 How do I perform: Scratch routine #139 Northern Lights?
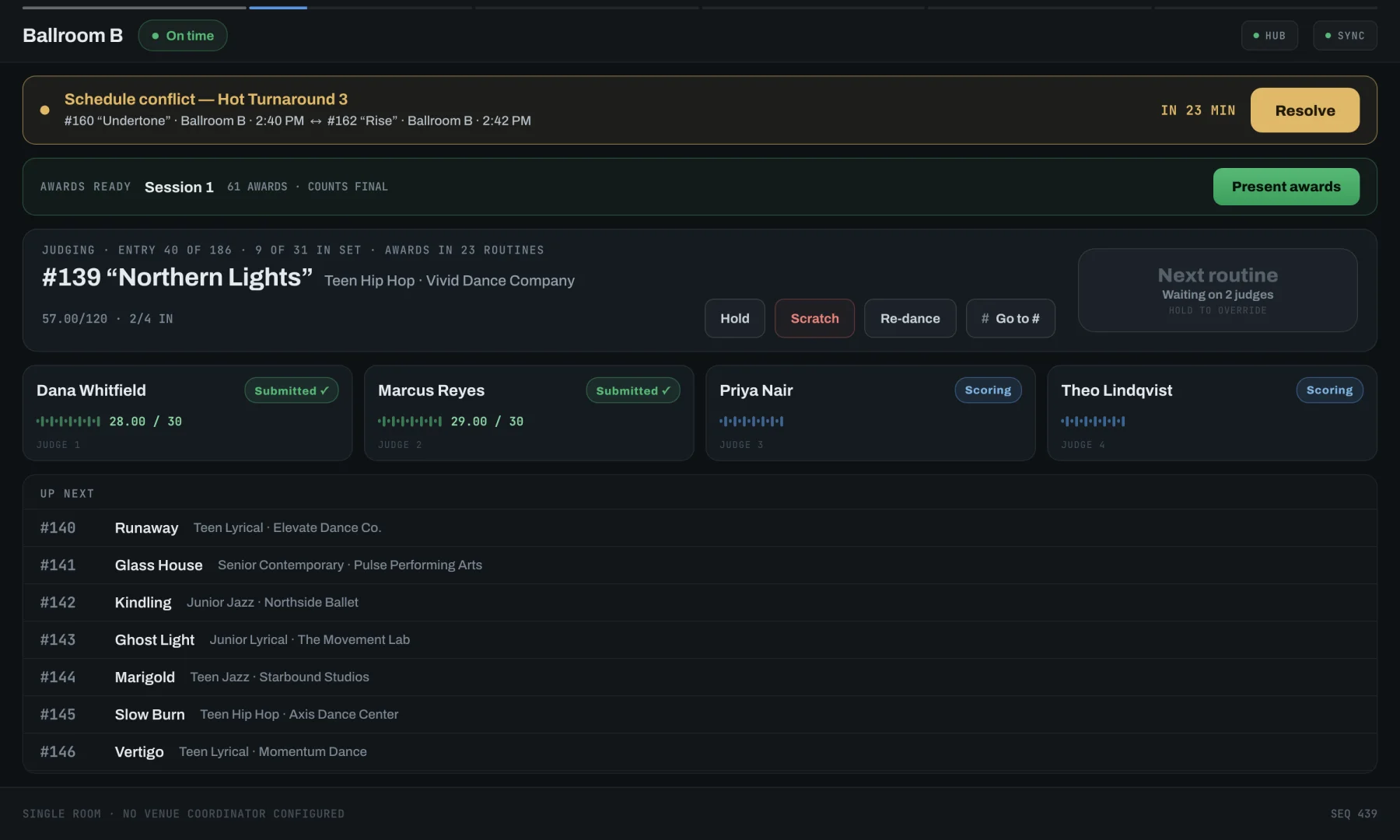point(814,318)
